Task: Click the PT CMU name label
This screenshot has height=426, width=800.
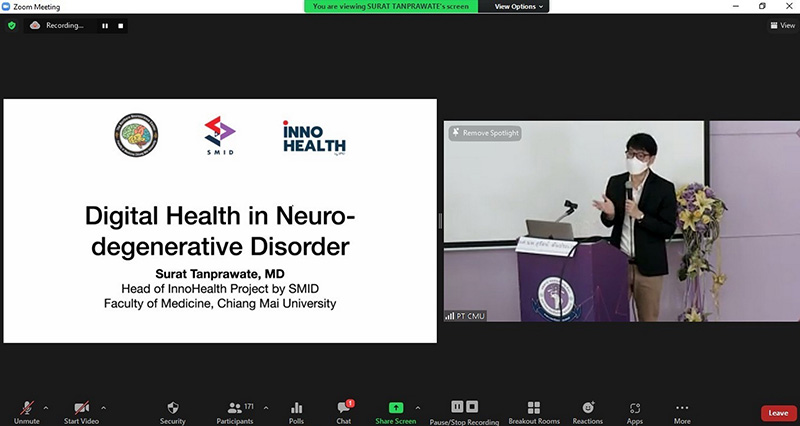Action: 465,316
